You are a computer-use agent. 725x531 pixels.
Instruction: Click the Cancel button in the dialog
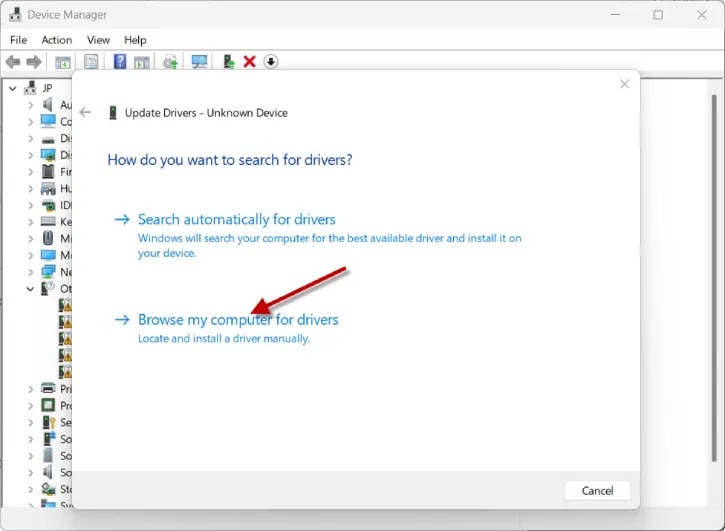tap(597, 491)
